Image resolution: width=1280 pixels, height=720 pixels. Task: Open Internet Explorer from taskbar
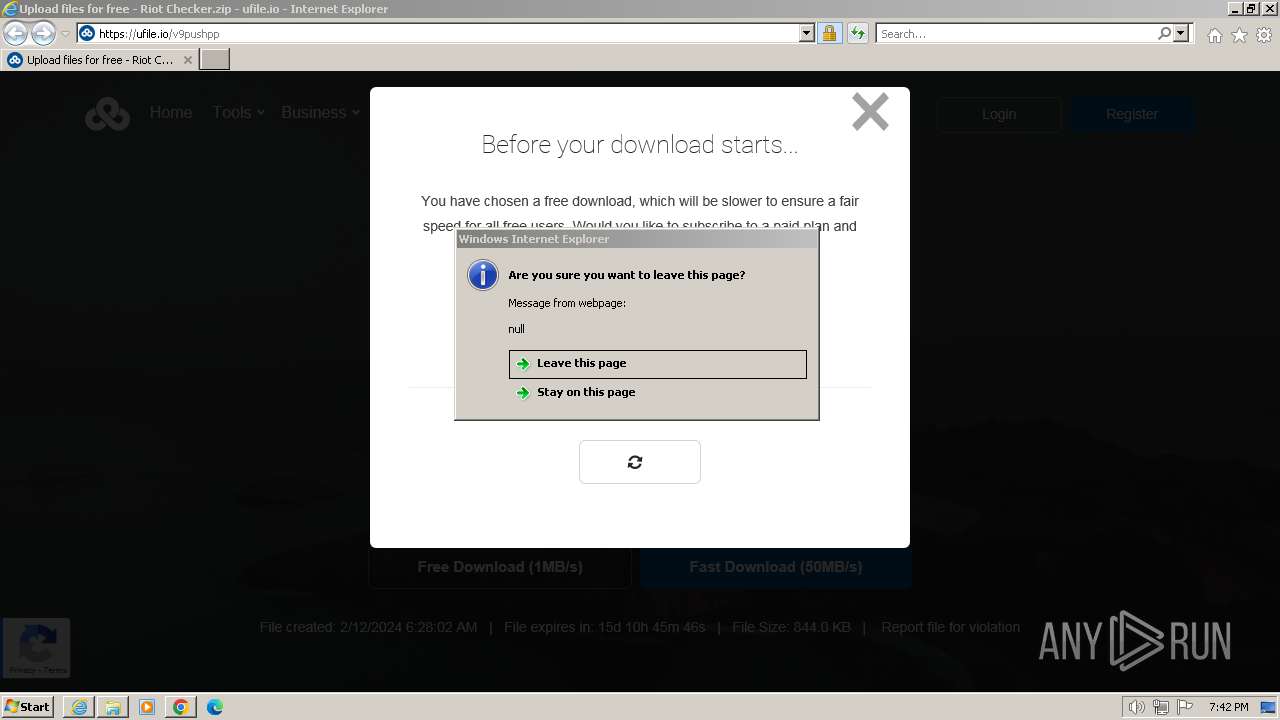click(79, 707)
